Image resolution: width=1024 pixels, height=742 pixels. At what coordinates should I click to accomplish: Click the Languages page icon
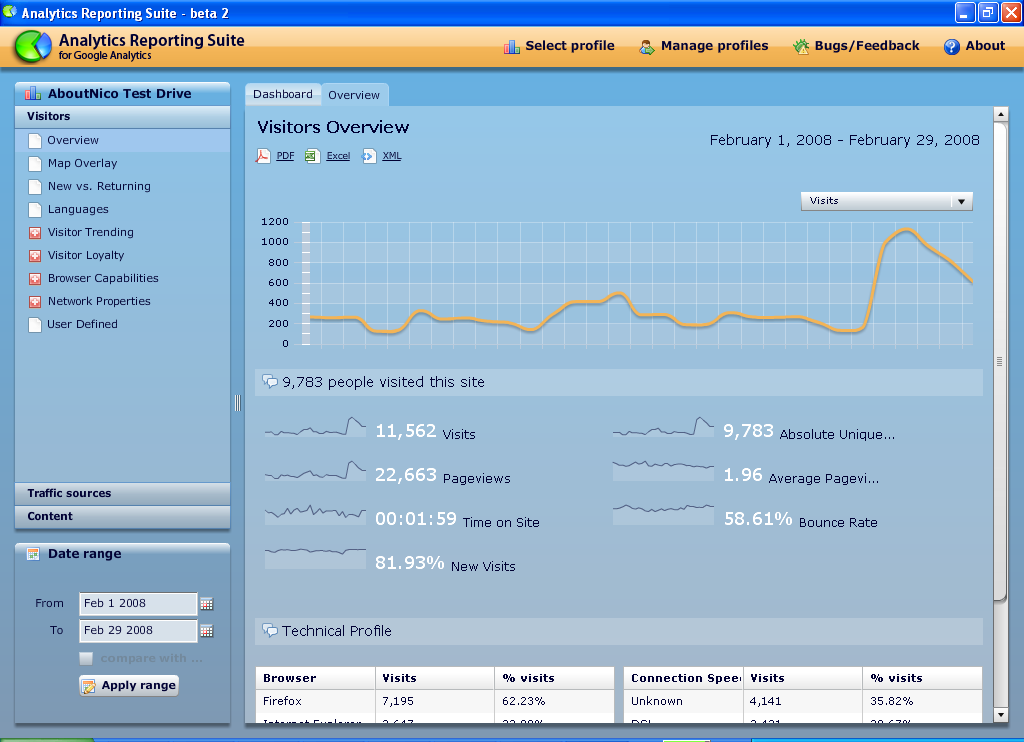35,210
